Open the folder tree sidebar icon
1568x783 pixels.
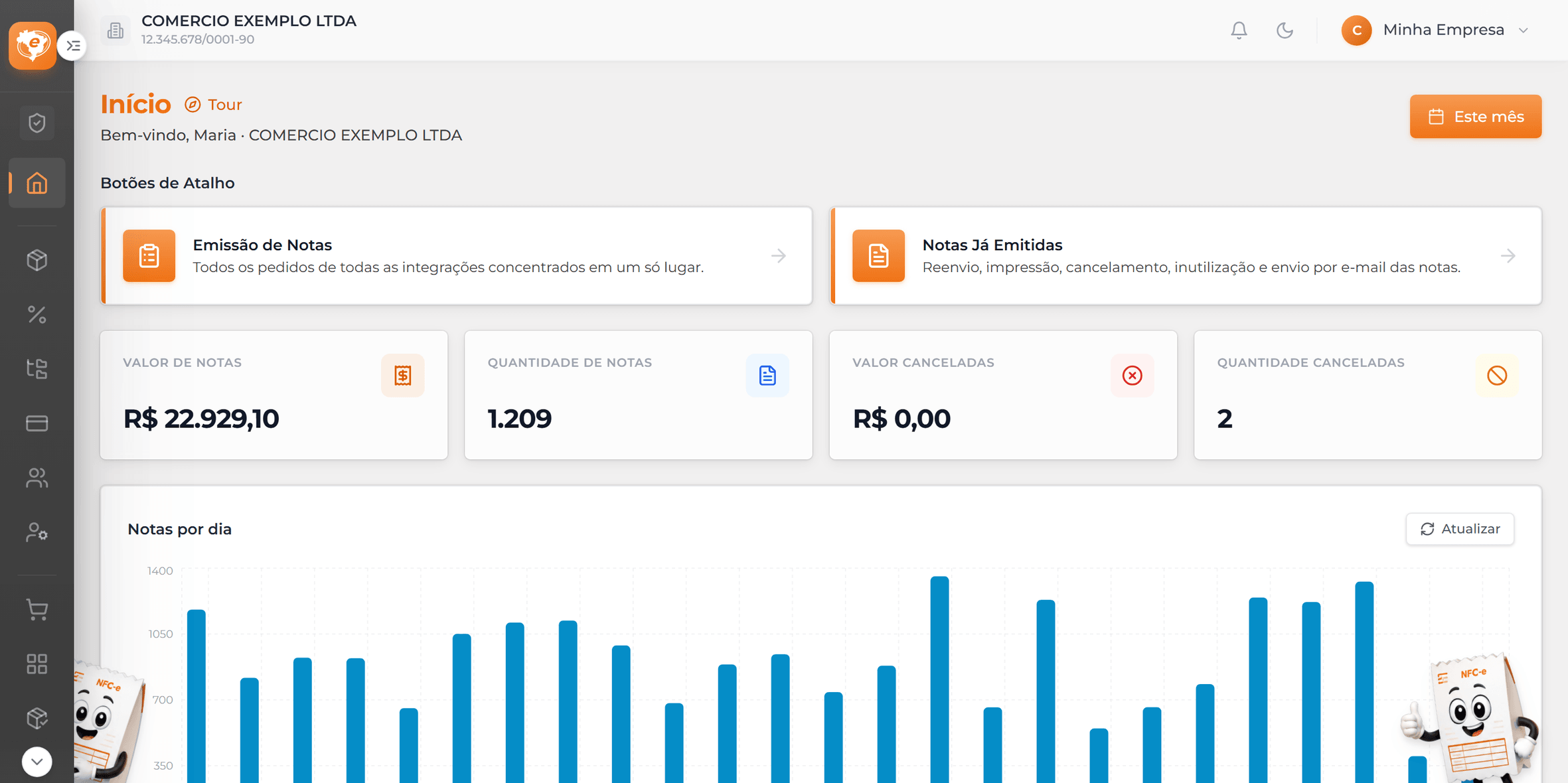[x=37, y=369]
